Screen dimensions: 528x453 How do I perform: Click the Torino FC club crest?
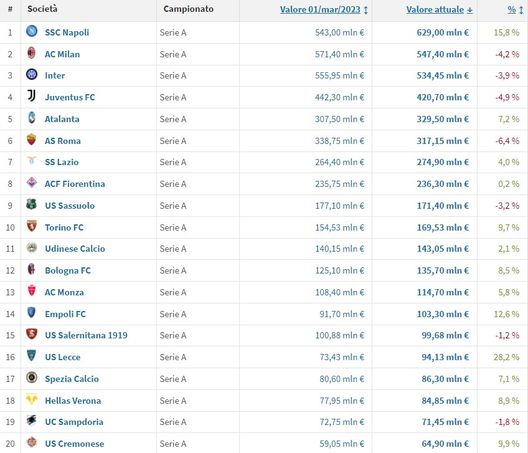[32, 226]
